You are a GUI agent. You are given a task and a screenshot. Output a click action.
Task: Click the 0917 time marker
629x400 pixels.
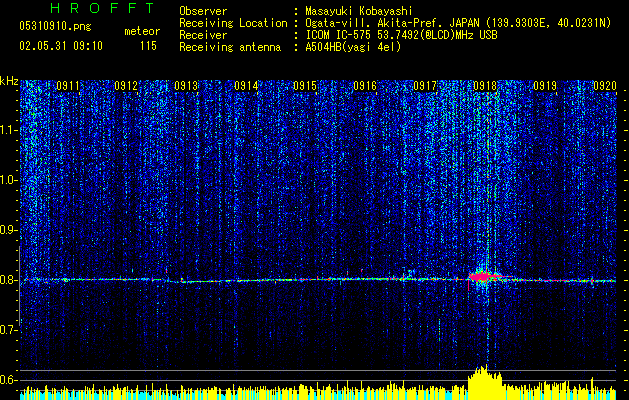pyautogui.click(x=425, y=86)
